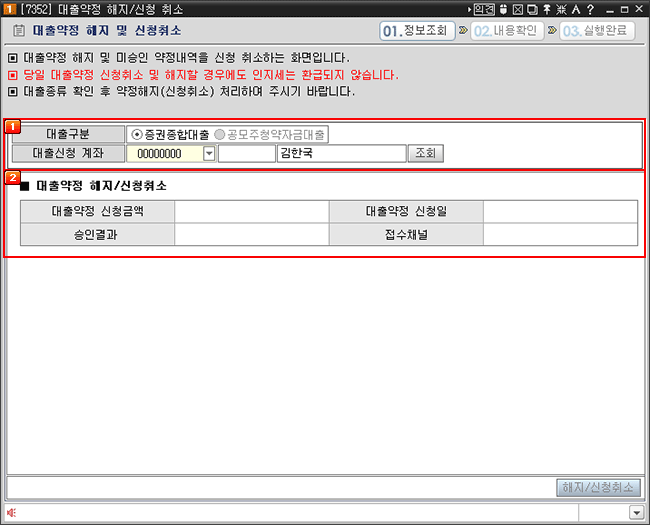Click the font size 'A' icon

coord(576,8)
